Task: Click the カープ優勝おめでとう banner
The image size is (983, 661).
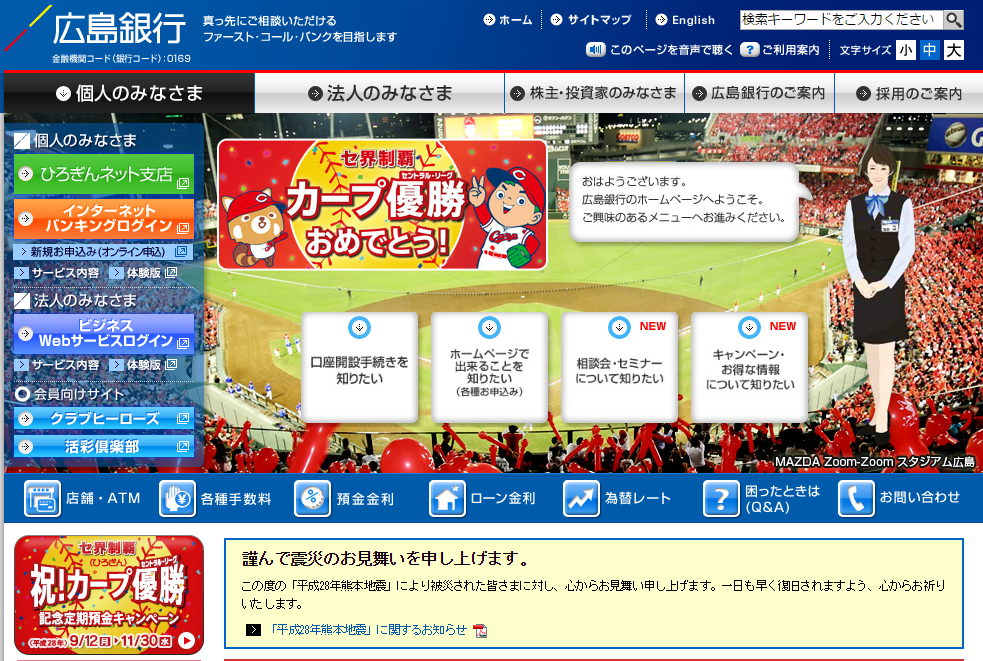Action: coord(382,204)
